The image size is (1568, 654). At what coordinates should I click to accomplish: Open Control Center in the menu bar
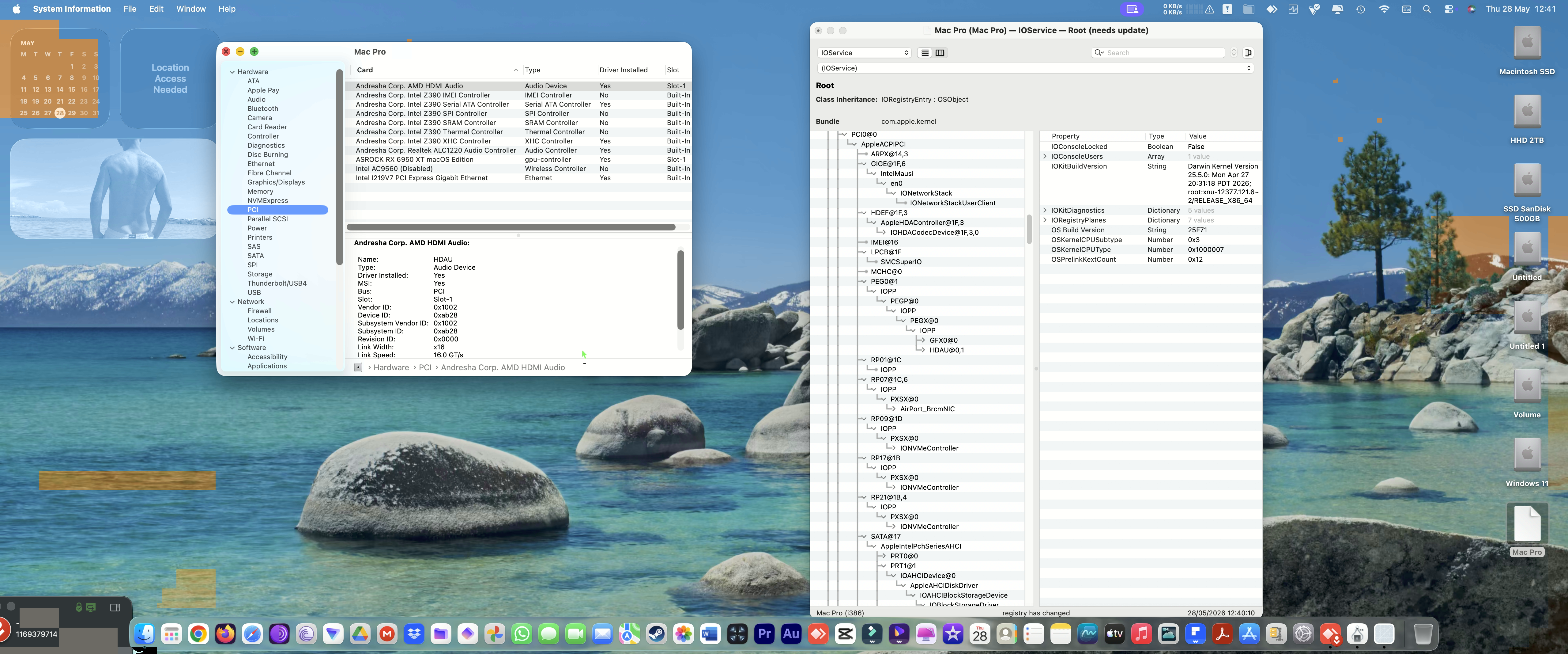1449,9
